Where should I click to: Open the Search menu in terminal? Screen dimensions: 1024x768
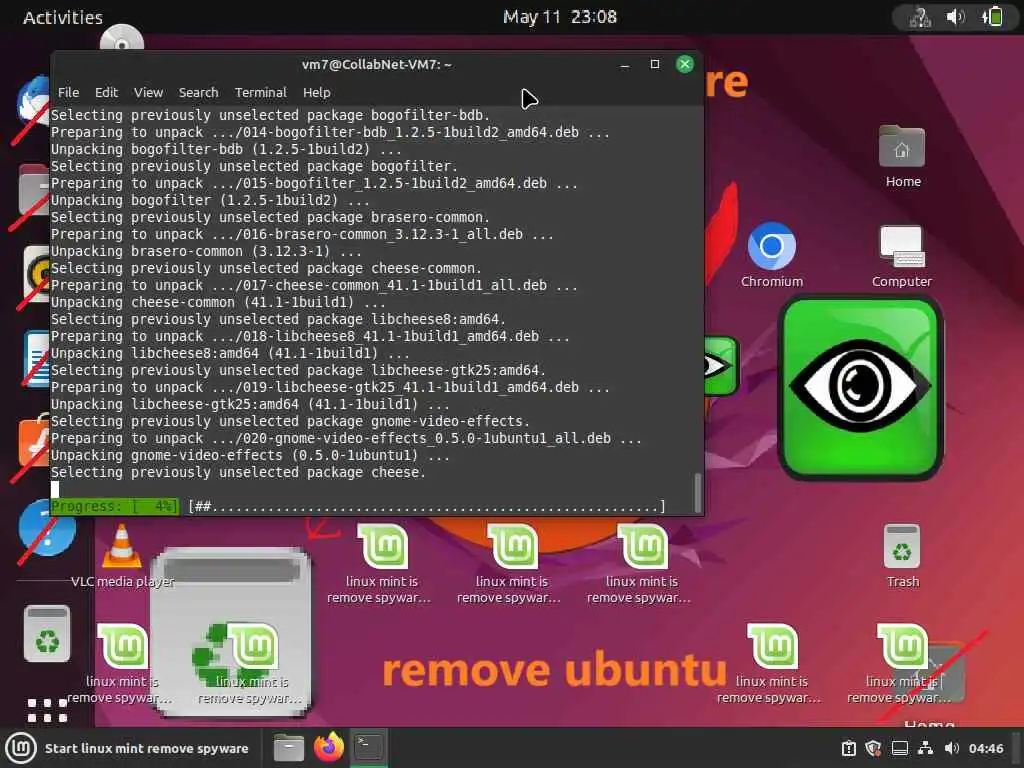coord(199,93)
